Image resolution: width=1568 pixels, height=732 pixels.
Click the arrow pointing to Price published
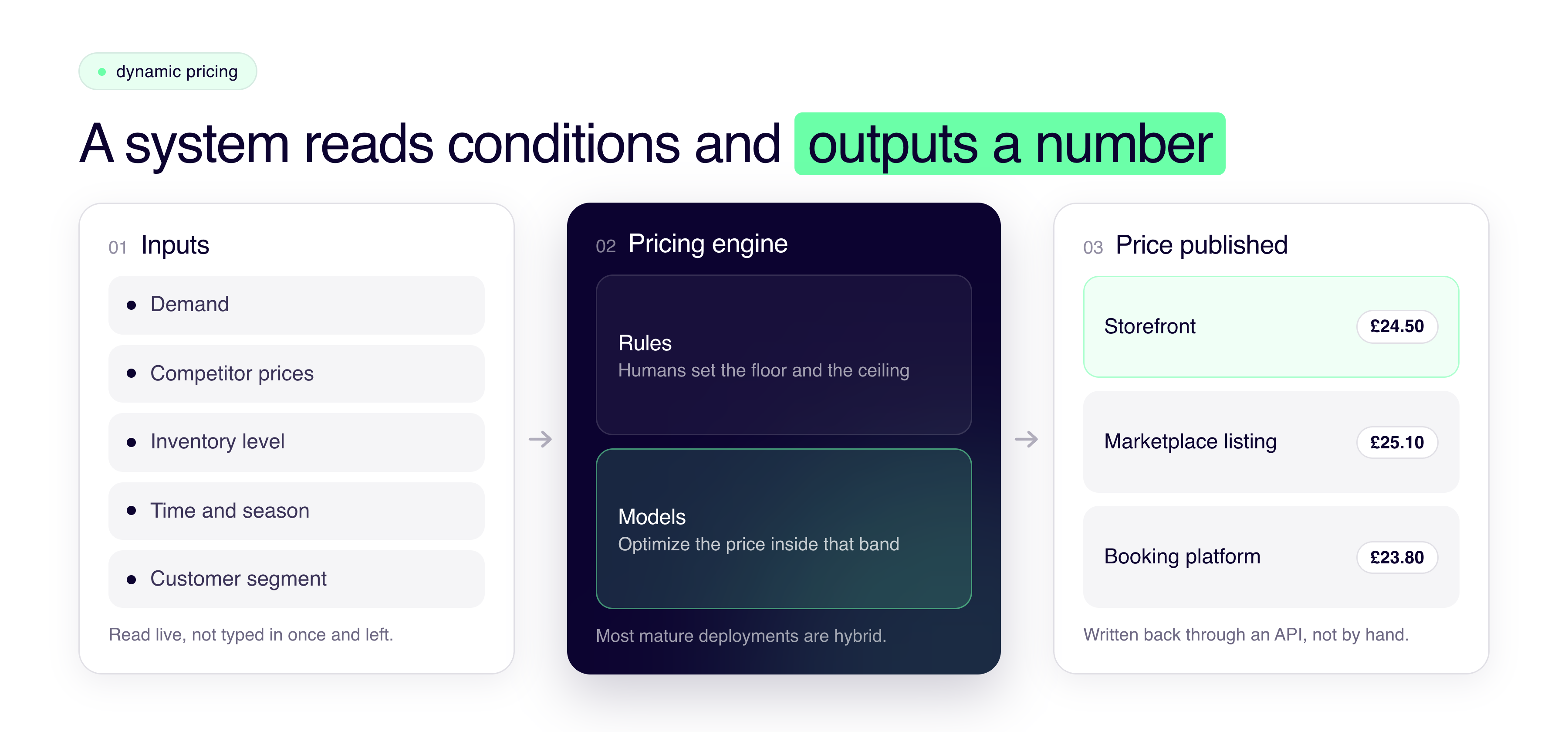click(1026, 439)
